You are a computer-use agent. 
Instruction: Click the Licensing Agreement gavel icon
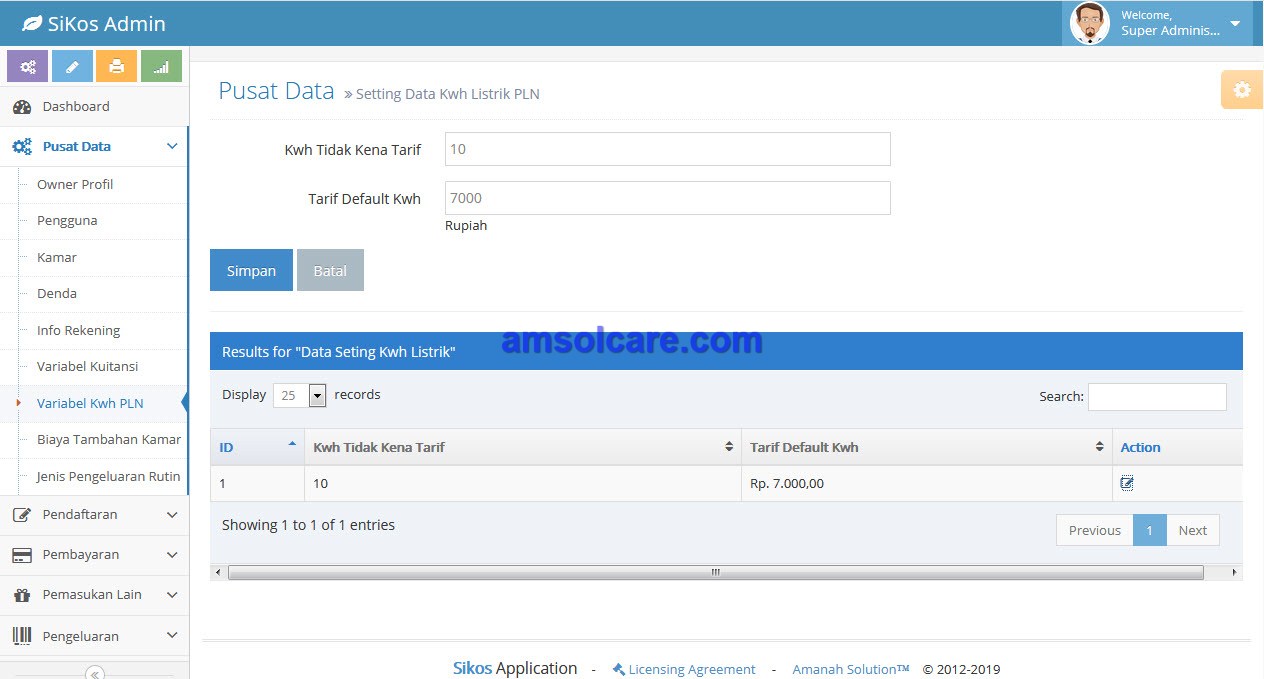click(619, 669)
